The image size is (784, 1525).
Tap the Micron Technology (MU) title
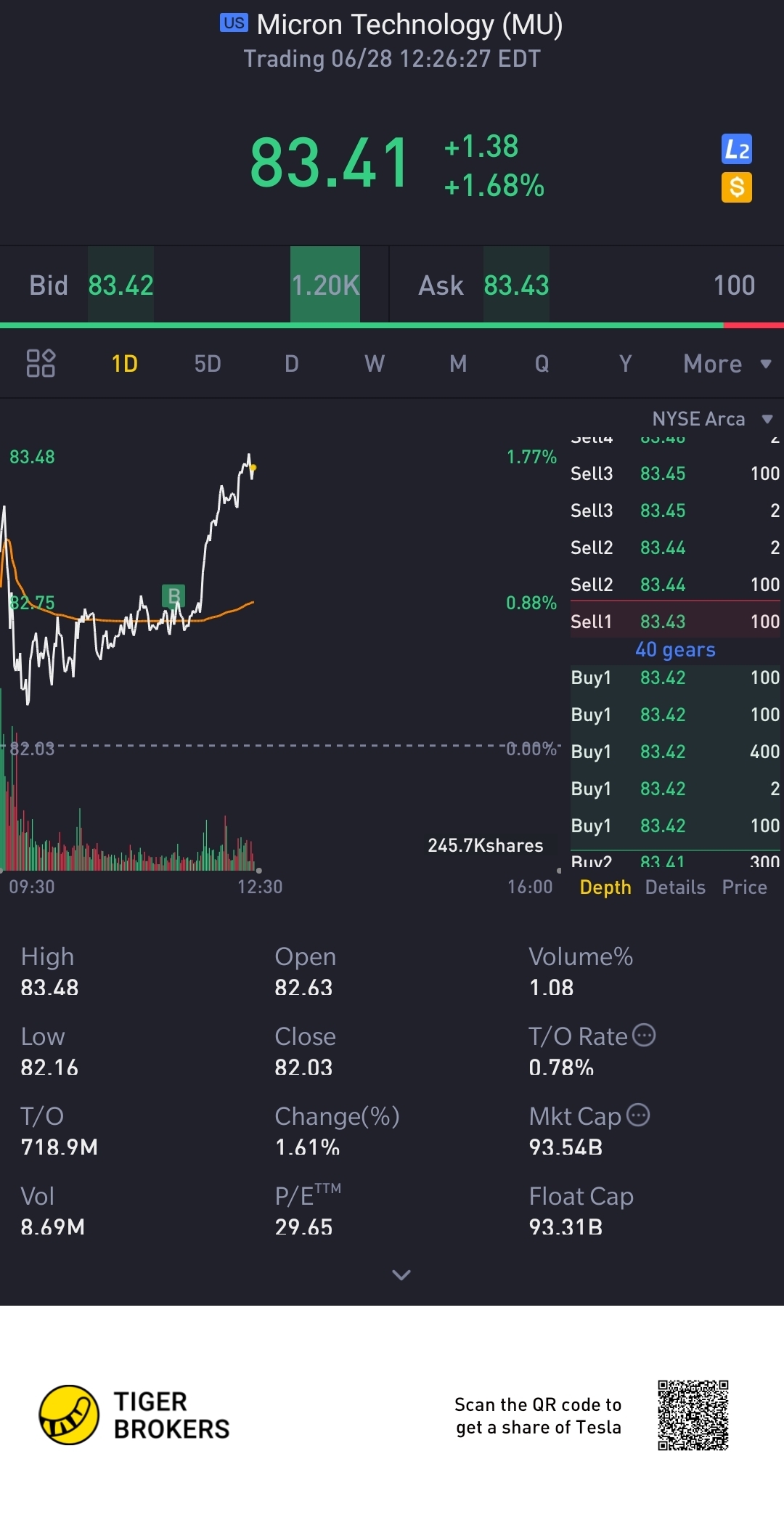[409, 25]
